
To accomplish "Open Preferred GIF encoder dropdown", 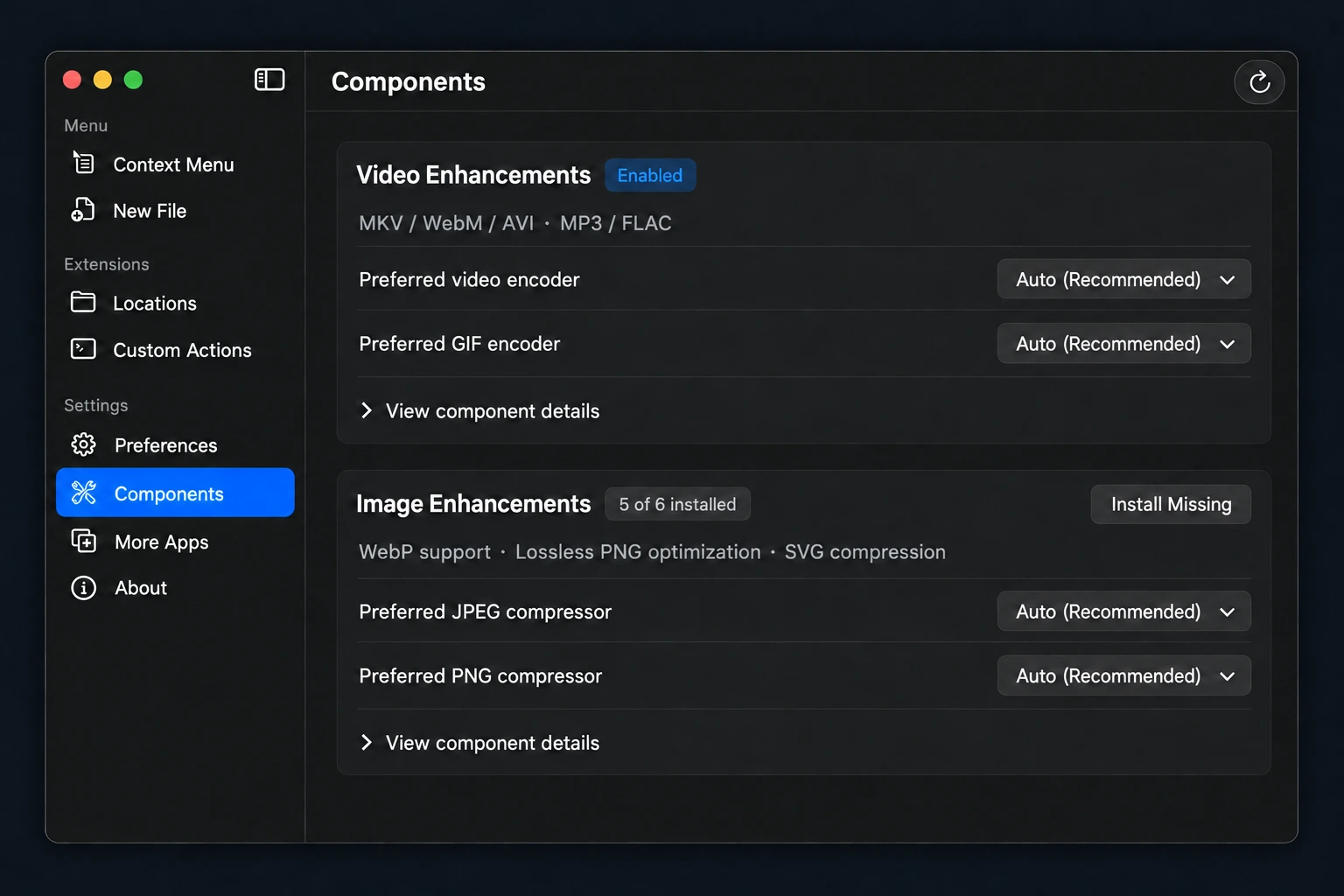I will [x=1123, y=344].
